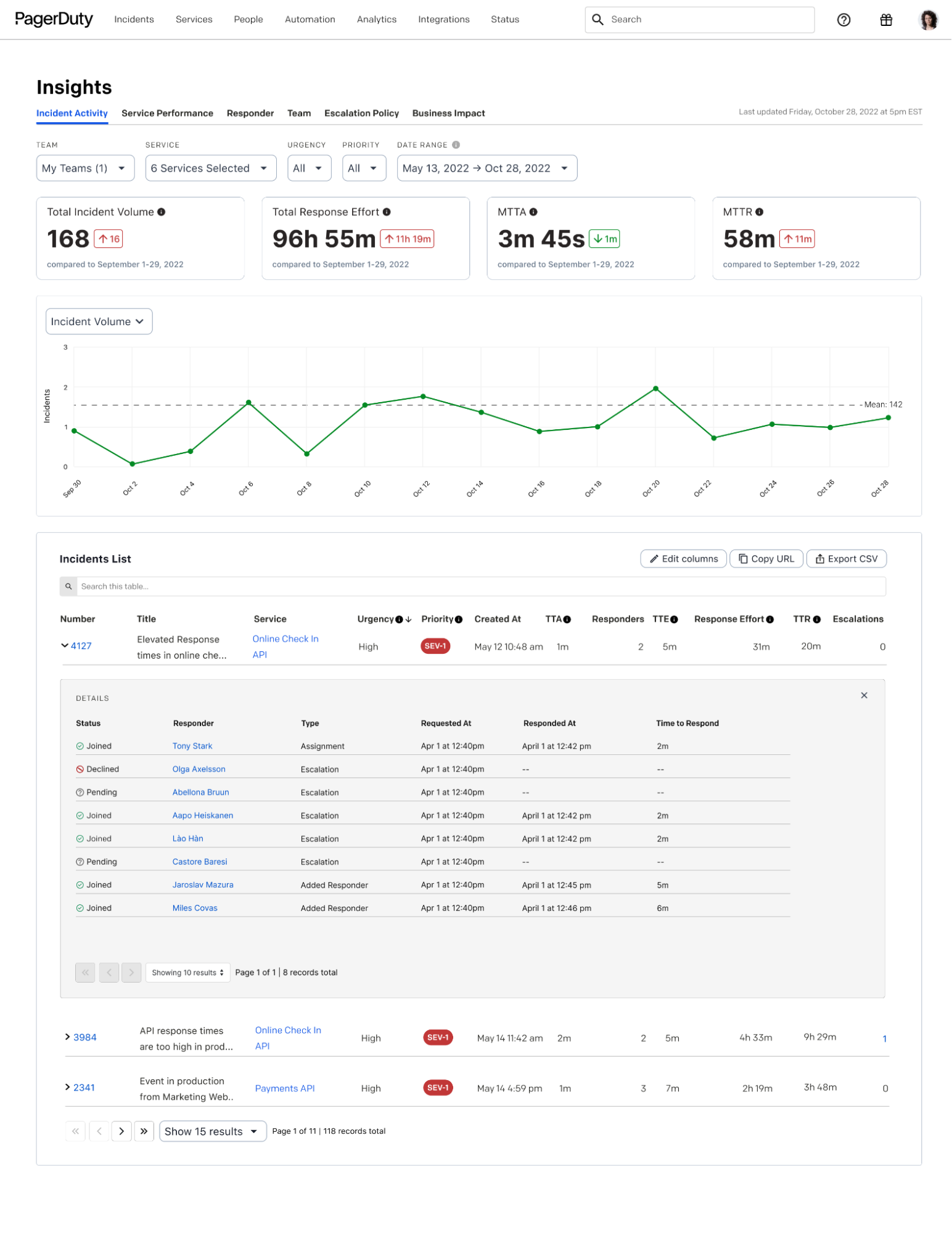Open the help question mark icon
Image resolution: width=952 pixels, height=1233 pixels.
(843, 20)
